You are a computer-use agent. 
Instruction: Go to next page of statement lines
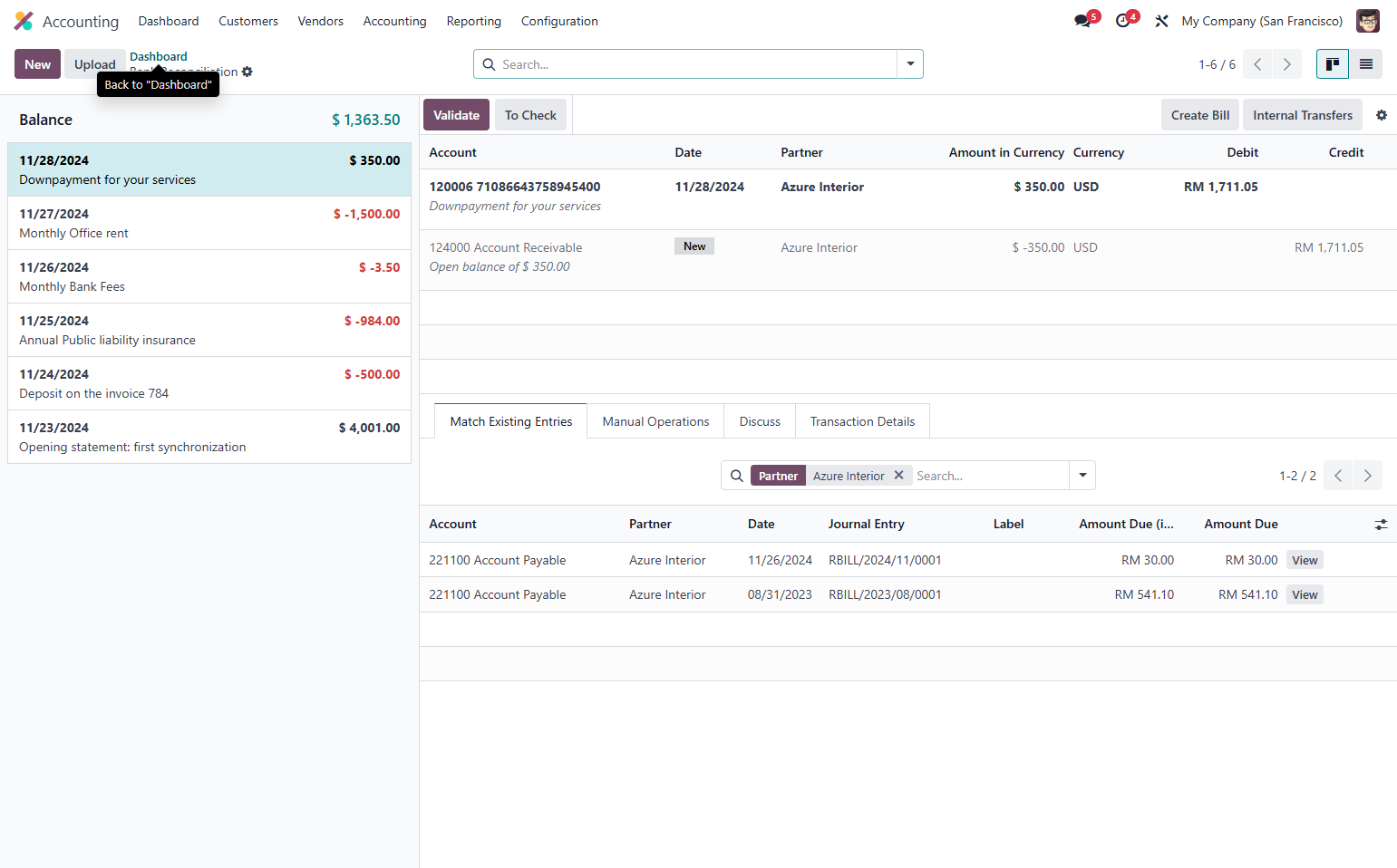click(x=1286, y=64)
